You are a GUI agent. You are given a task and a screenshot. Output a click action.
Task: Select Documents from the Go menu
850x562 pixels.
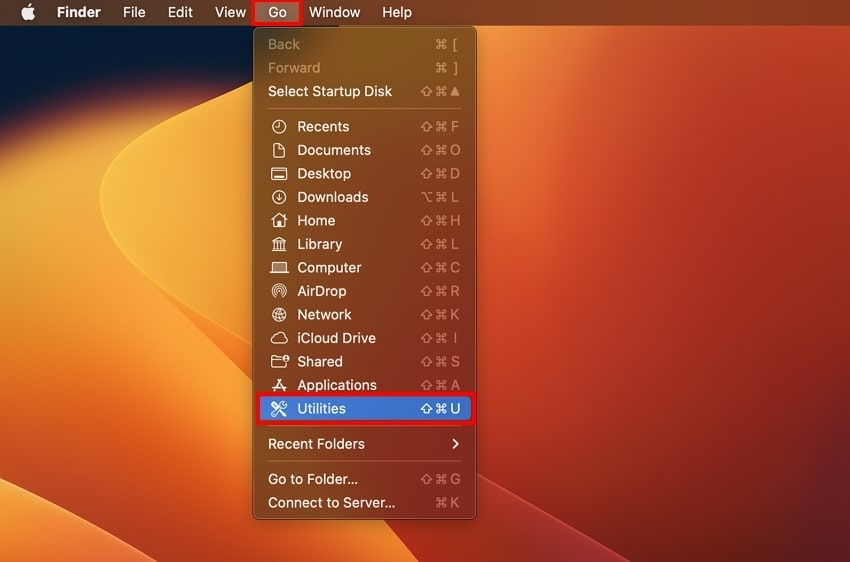[x=364, y=150]
